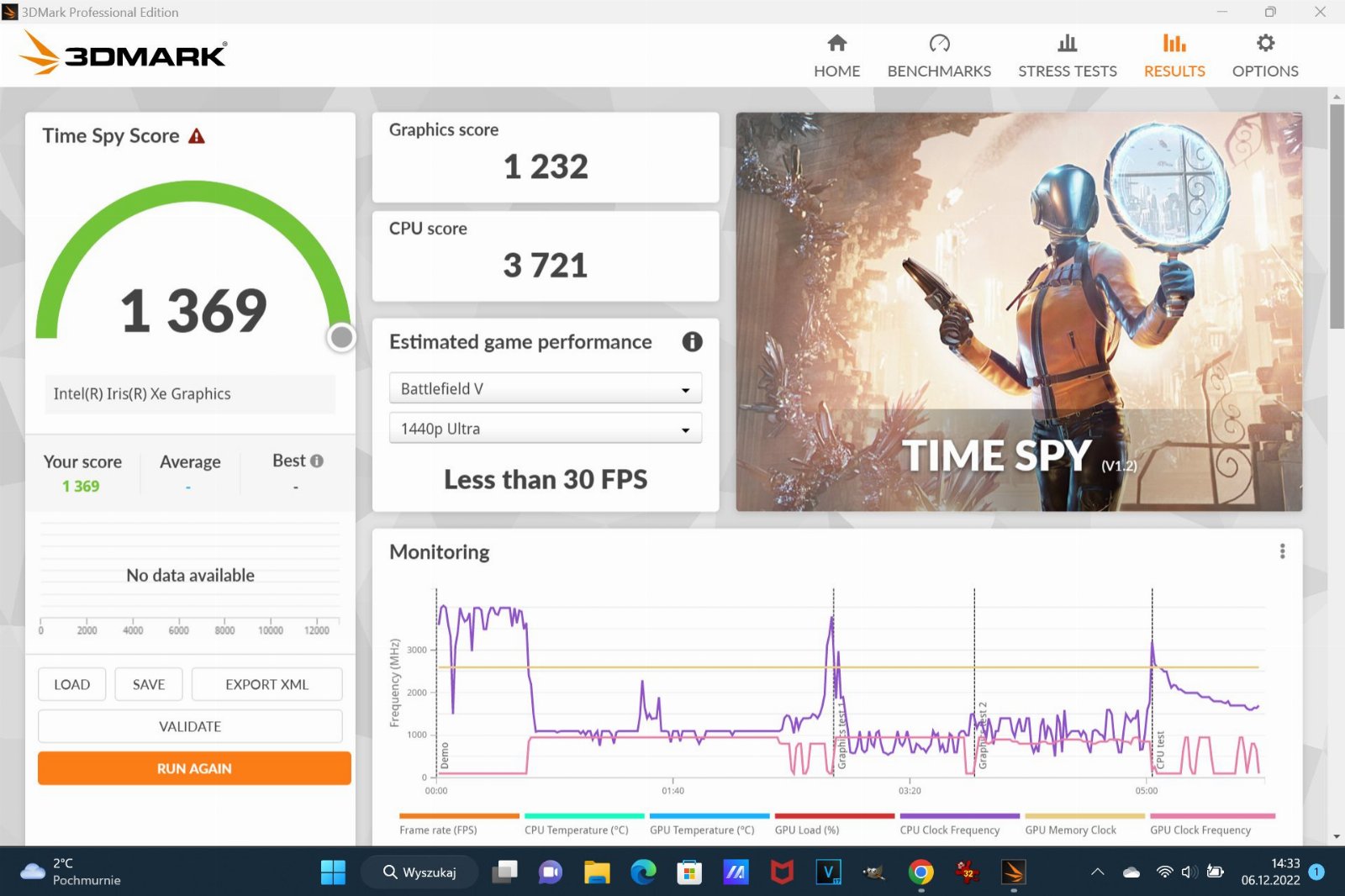Click the CPU test marker on graph

click(1160, 749)
